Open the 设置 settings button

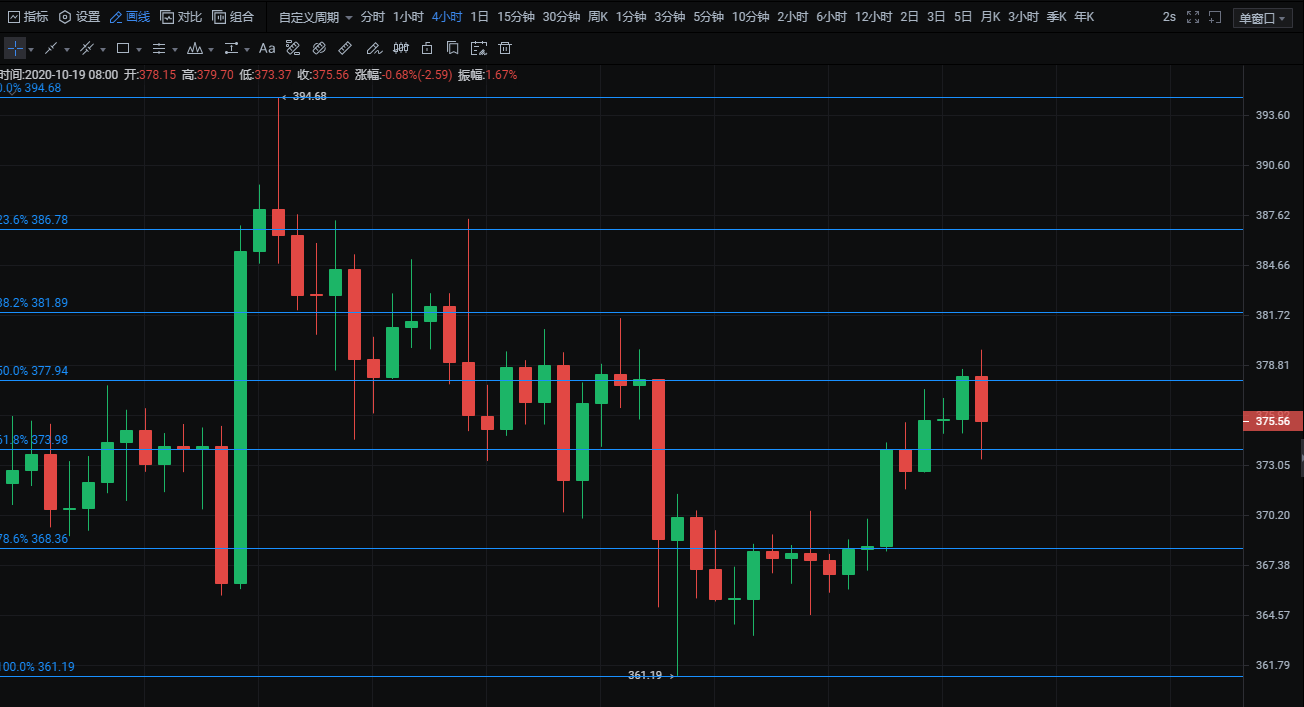pyautogui.click(x=80, y=17)
